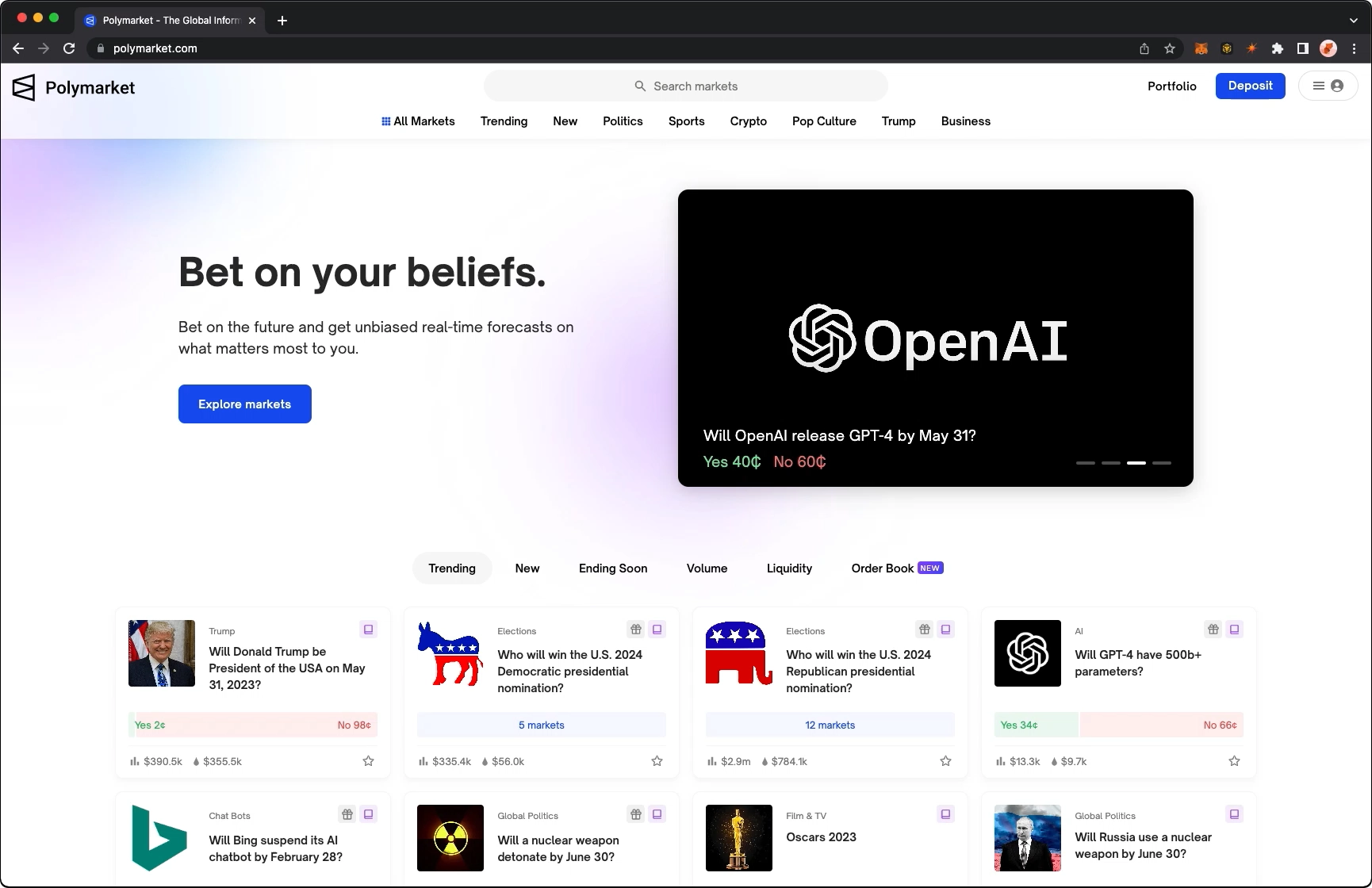Click the Explore markets button
Viewport: 1372px width, 888px height.
point(245,404)
